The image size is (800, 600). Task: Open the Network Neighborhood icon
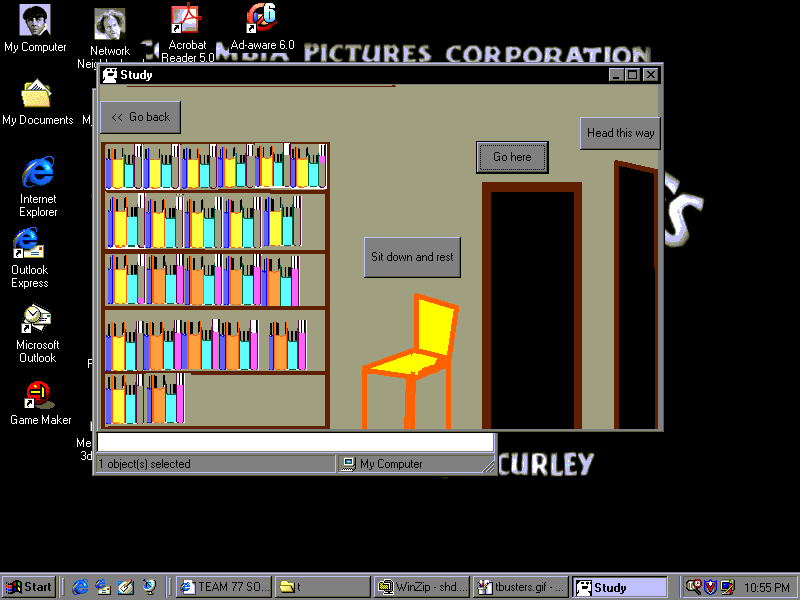(109, 25)
